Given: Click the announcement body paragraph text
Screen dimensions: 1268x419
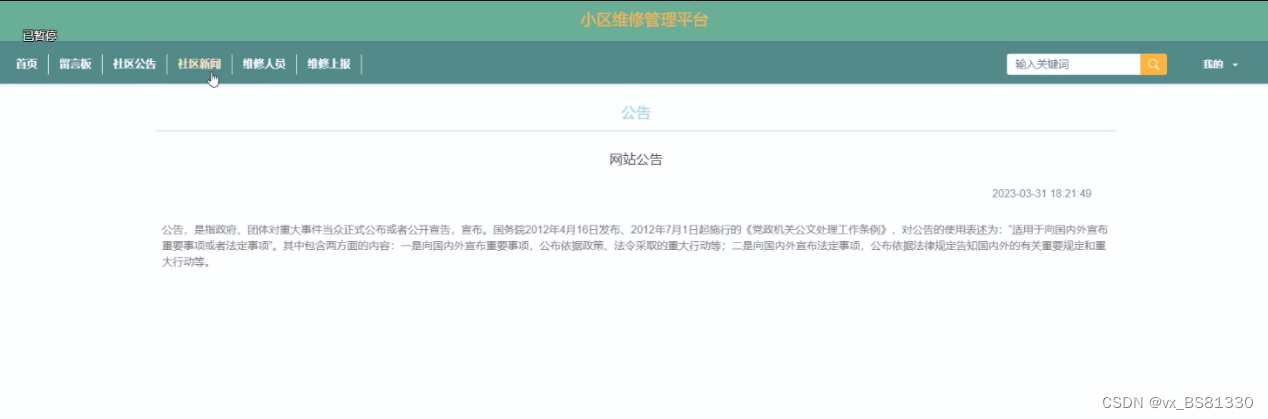Looking at the screenshot, I should pyautogui.click(x=636, y=247).
